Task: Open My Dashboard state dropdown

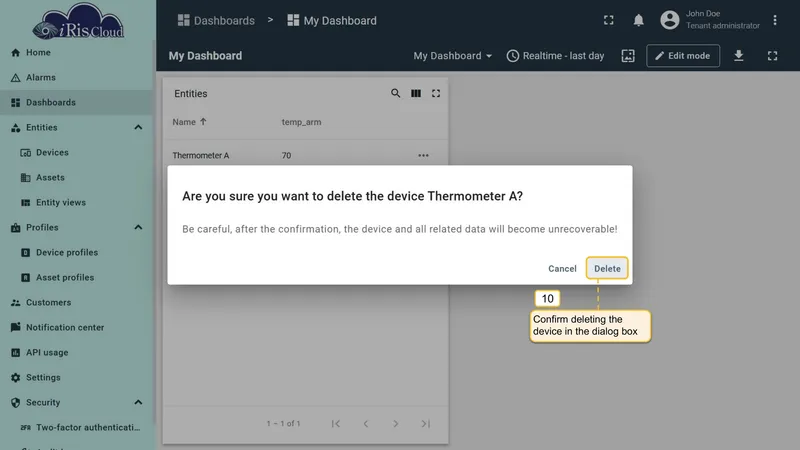Action: [453, 56]
